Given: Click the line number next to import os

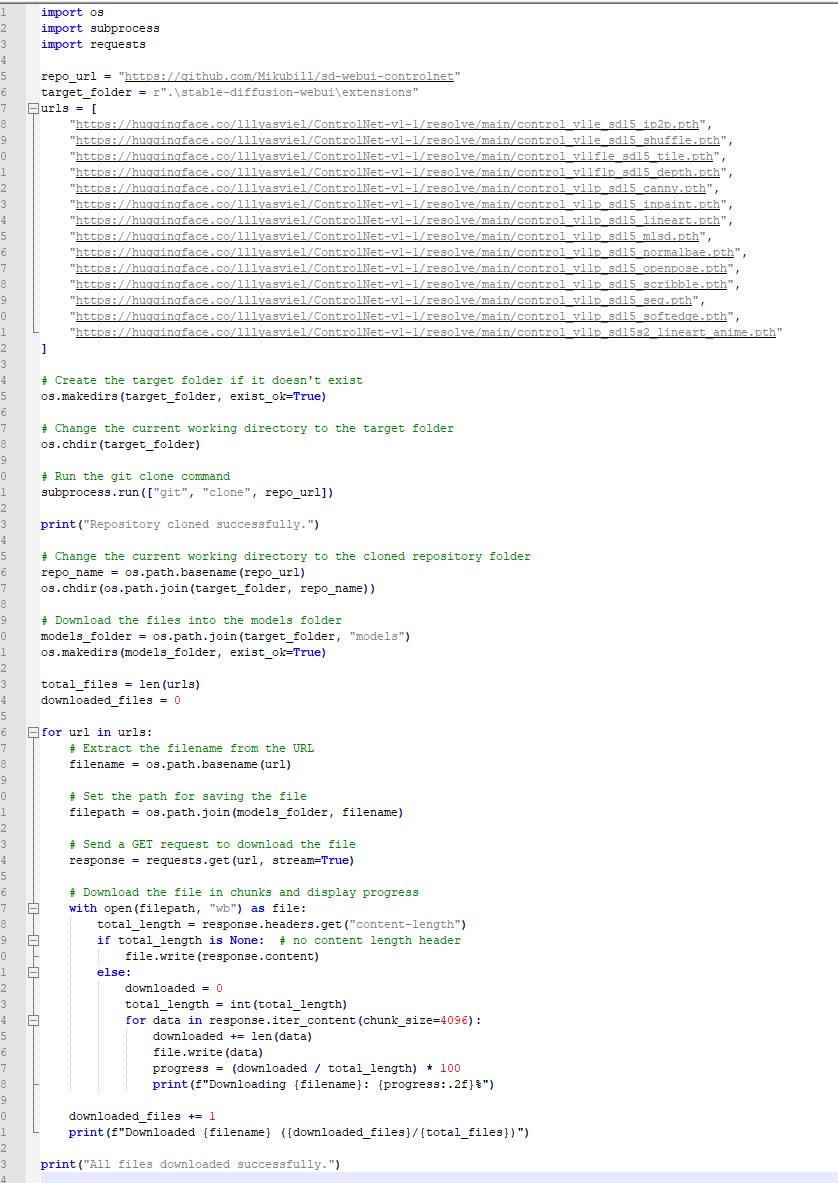Looking at the screenshot, I should coord(8,12).
